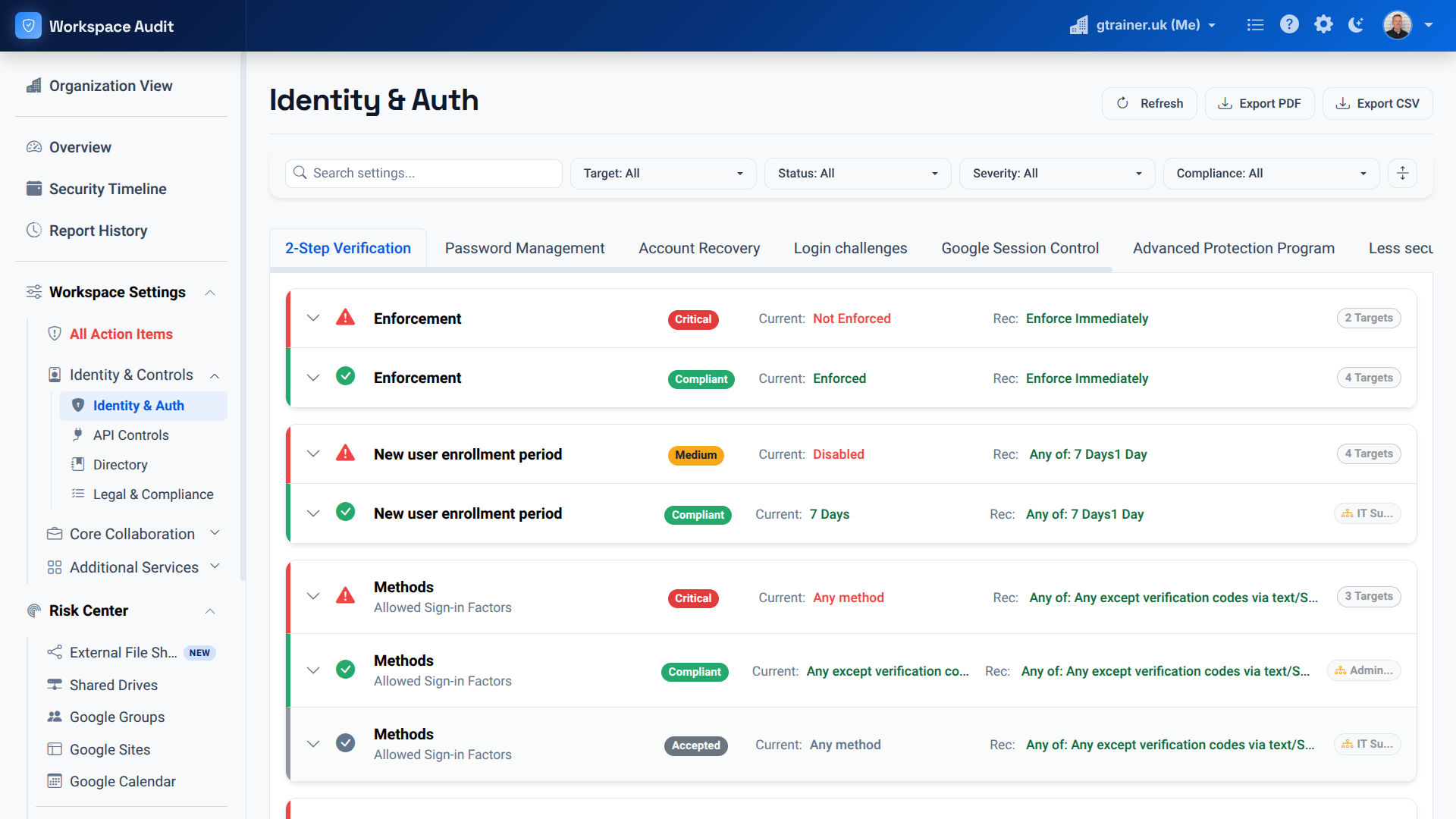Click the warning icon on Critical Enforcement

coord(345,317)
